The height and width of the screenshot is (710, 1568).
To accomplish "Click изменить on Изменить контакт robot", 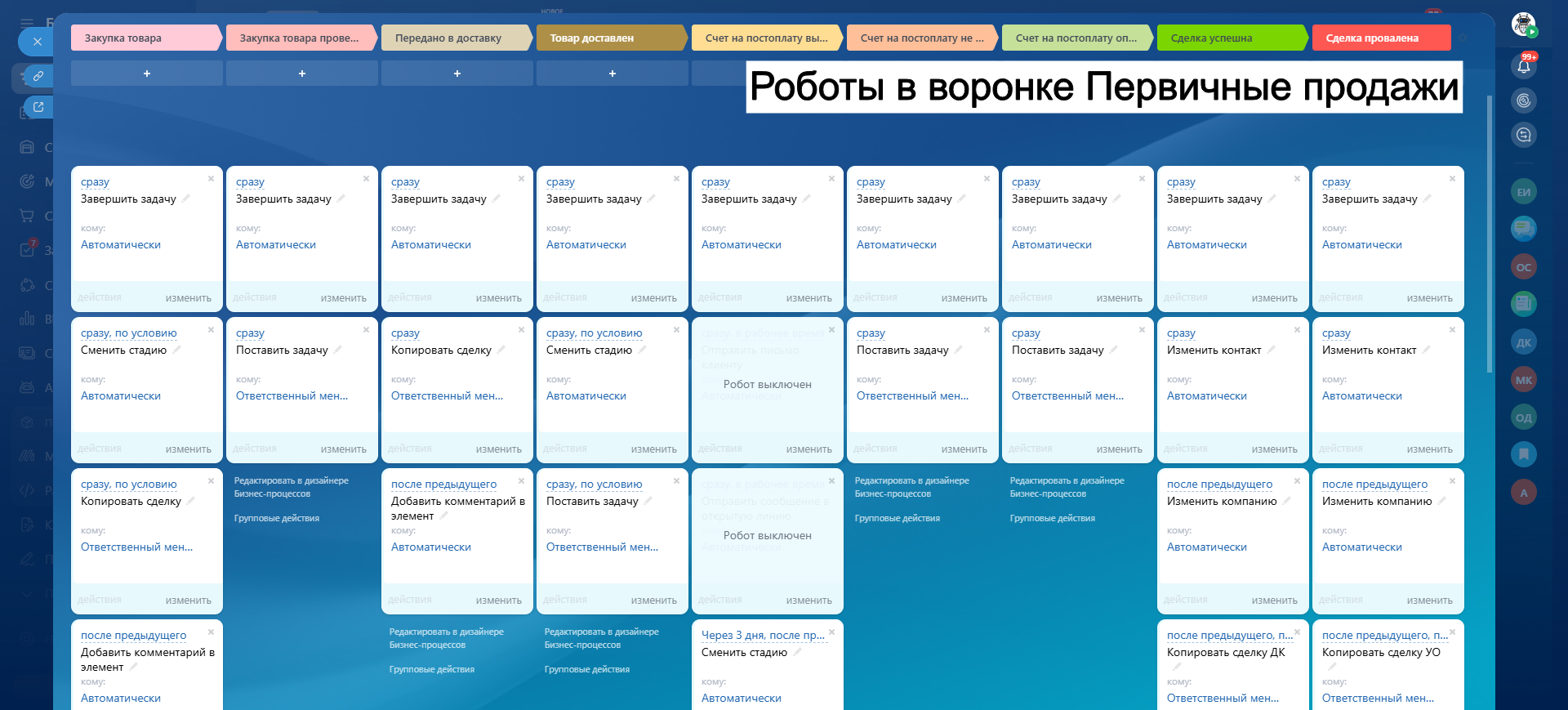I will point(1274,449).
